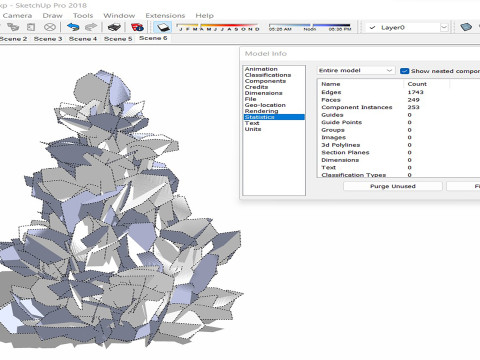The image size is (480, 360).
Task: Click the Redo arrow icon
Action: point(91,27)
